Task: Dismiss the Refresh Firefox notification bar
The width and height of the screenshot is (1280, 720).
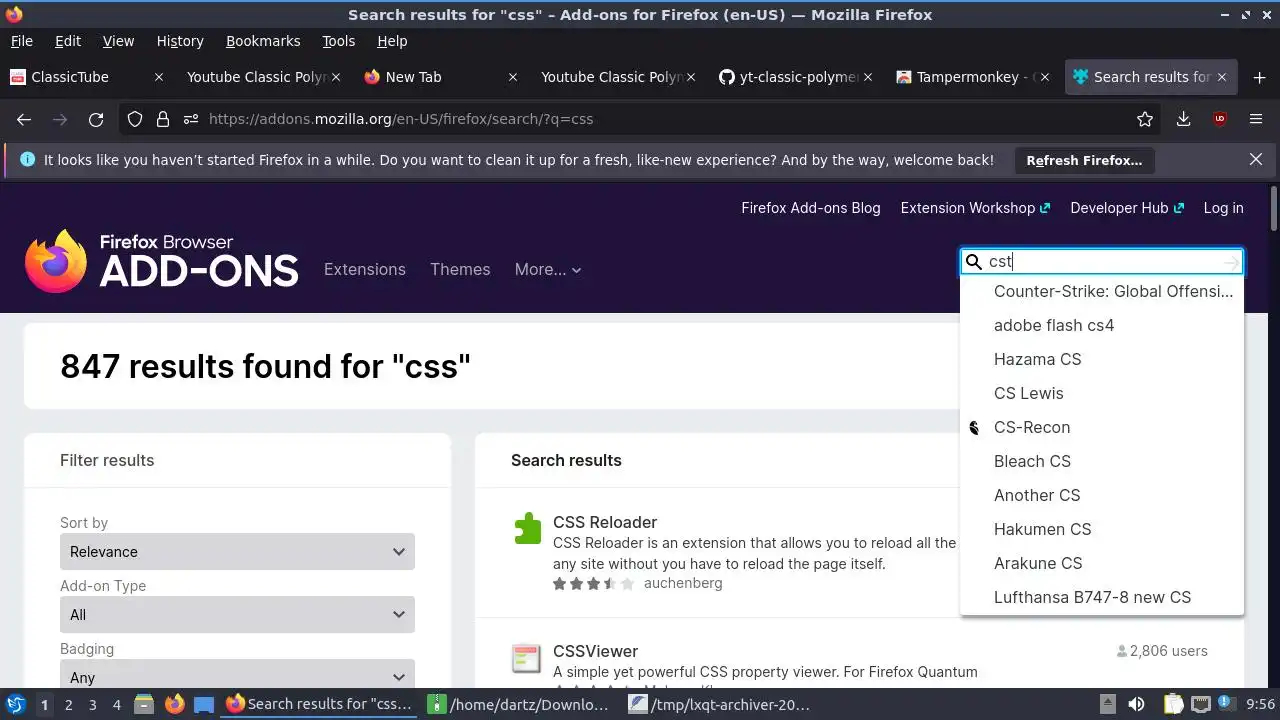Action: 1256,159
